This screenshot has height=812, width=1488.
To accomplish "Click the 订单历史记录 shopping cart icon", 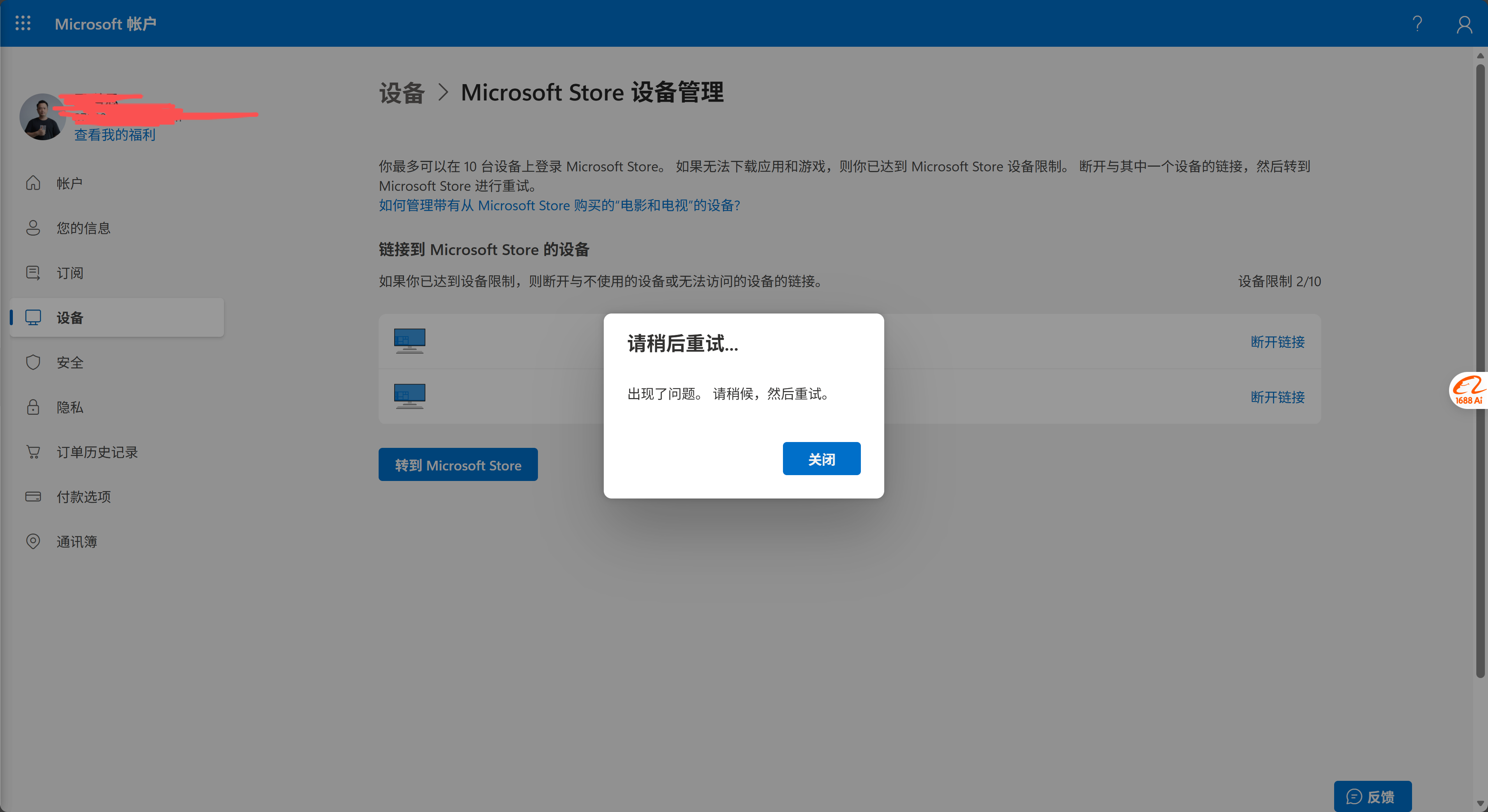I will pos(33,452).
